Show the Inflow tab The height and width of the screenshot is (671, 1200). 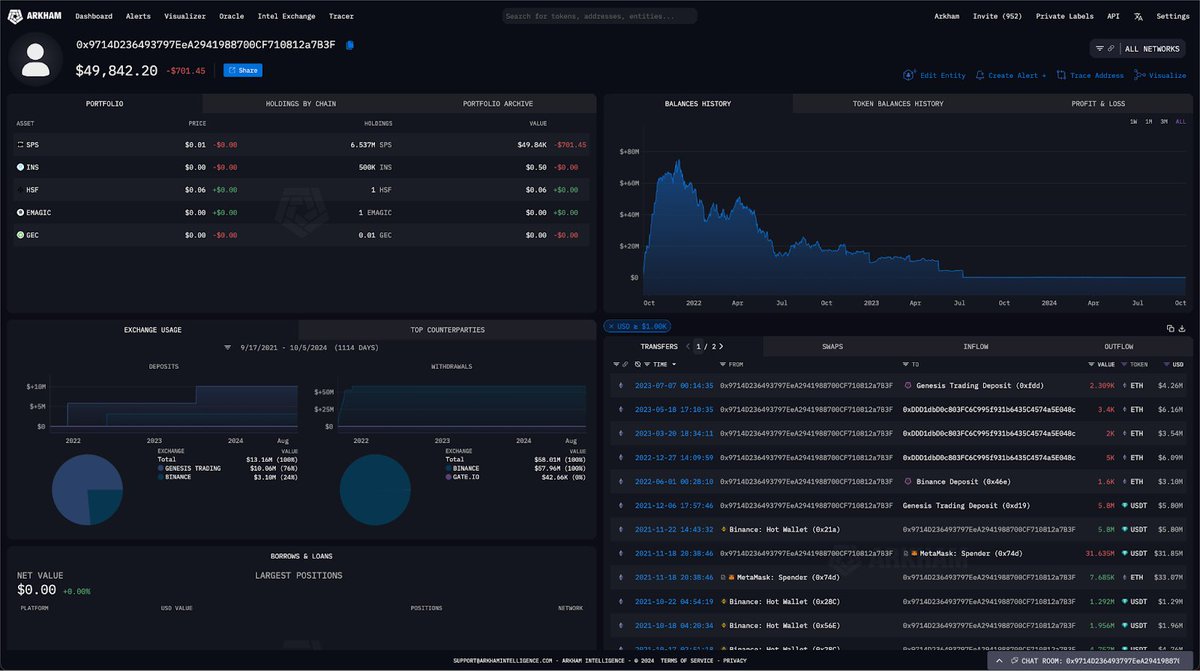point(975,347)
